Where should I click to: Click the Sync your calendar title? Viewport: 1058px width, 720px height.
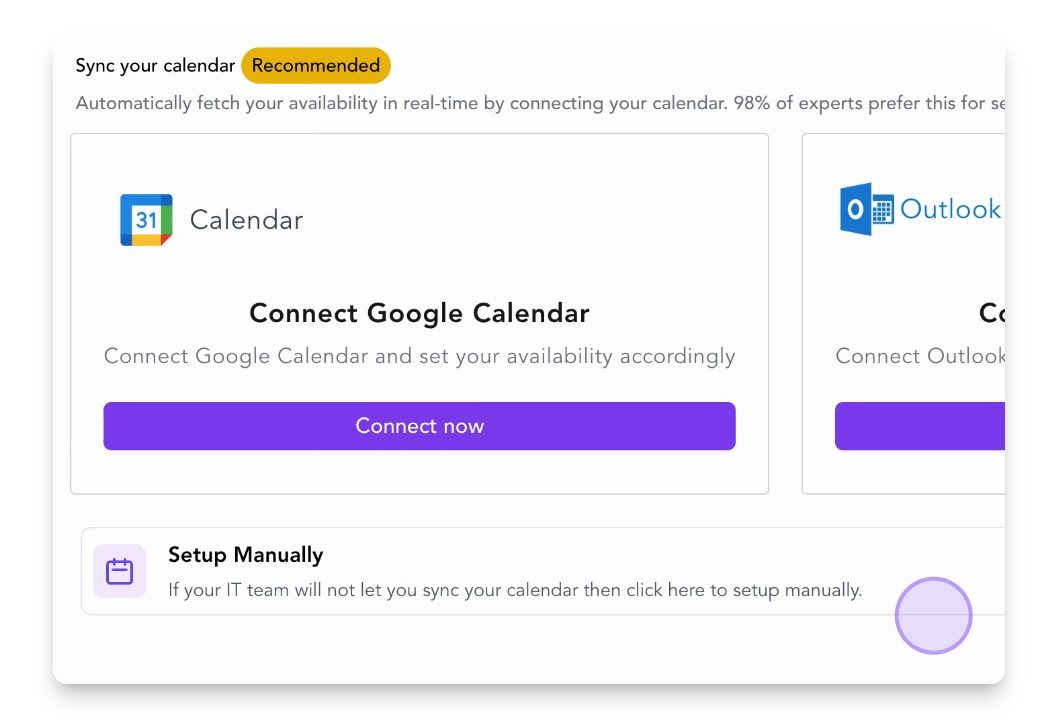[155, 66]
